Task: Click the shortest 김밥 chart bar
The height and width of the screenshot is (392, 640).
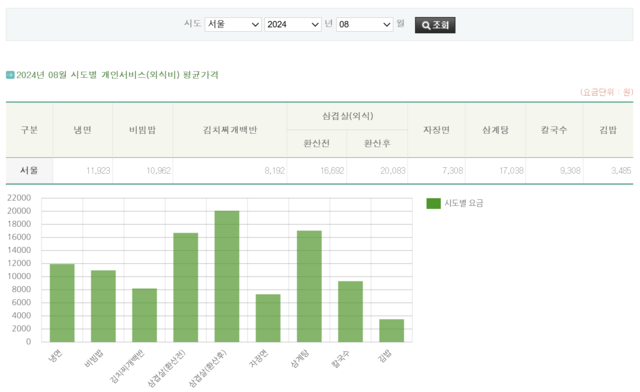Action: (392, 330)
